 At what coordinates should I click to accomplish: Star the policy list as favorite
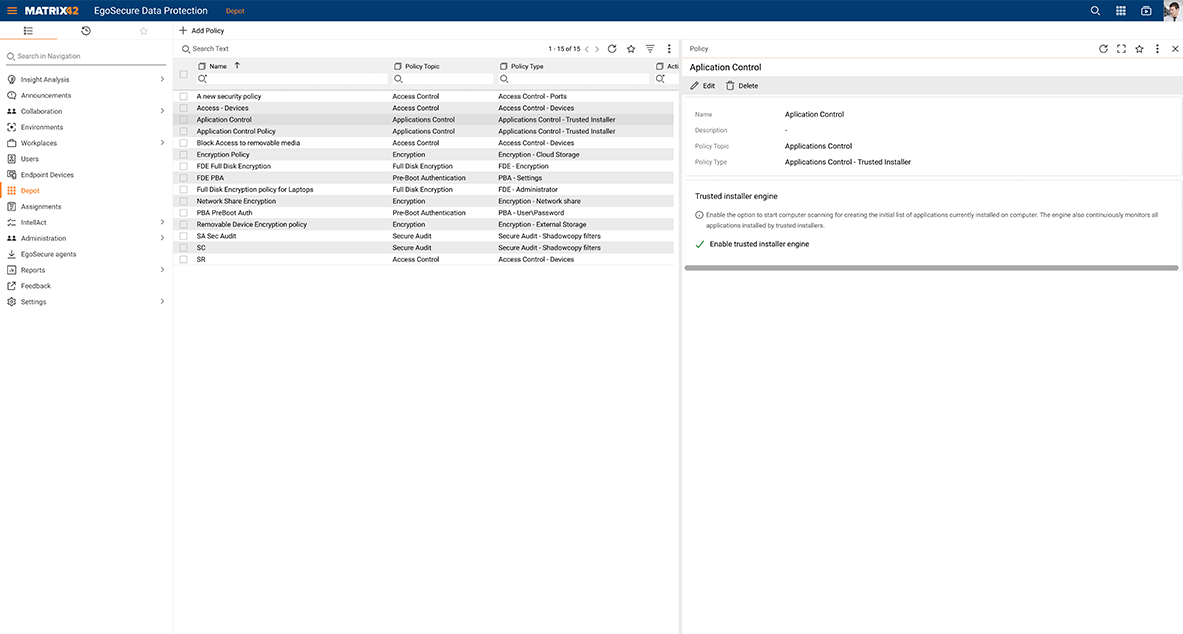tap(630, 47)
